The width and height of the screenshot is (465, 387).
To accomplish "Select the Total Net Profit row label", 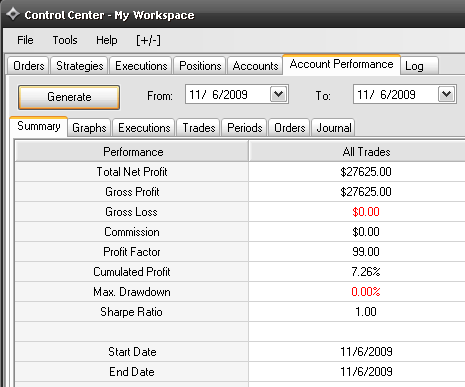I will pos(132,172).
